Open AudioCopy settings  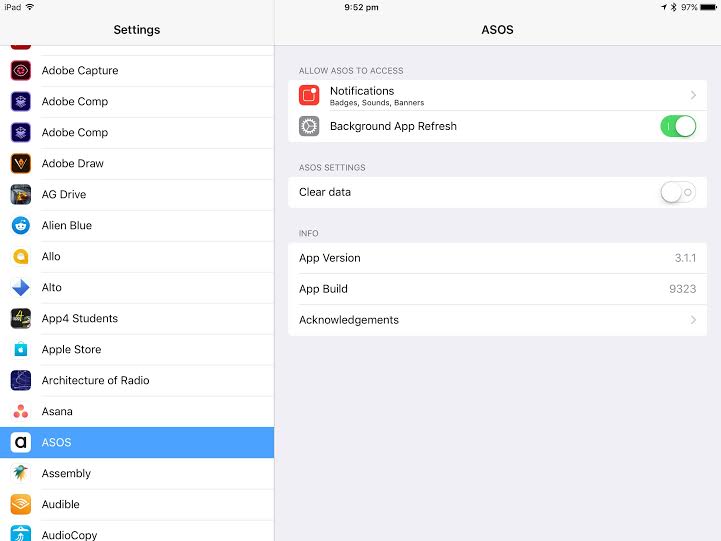pos(137,531)
